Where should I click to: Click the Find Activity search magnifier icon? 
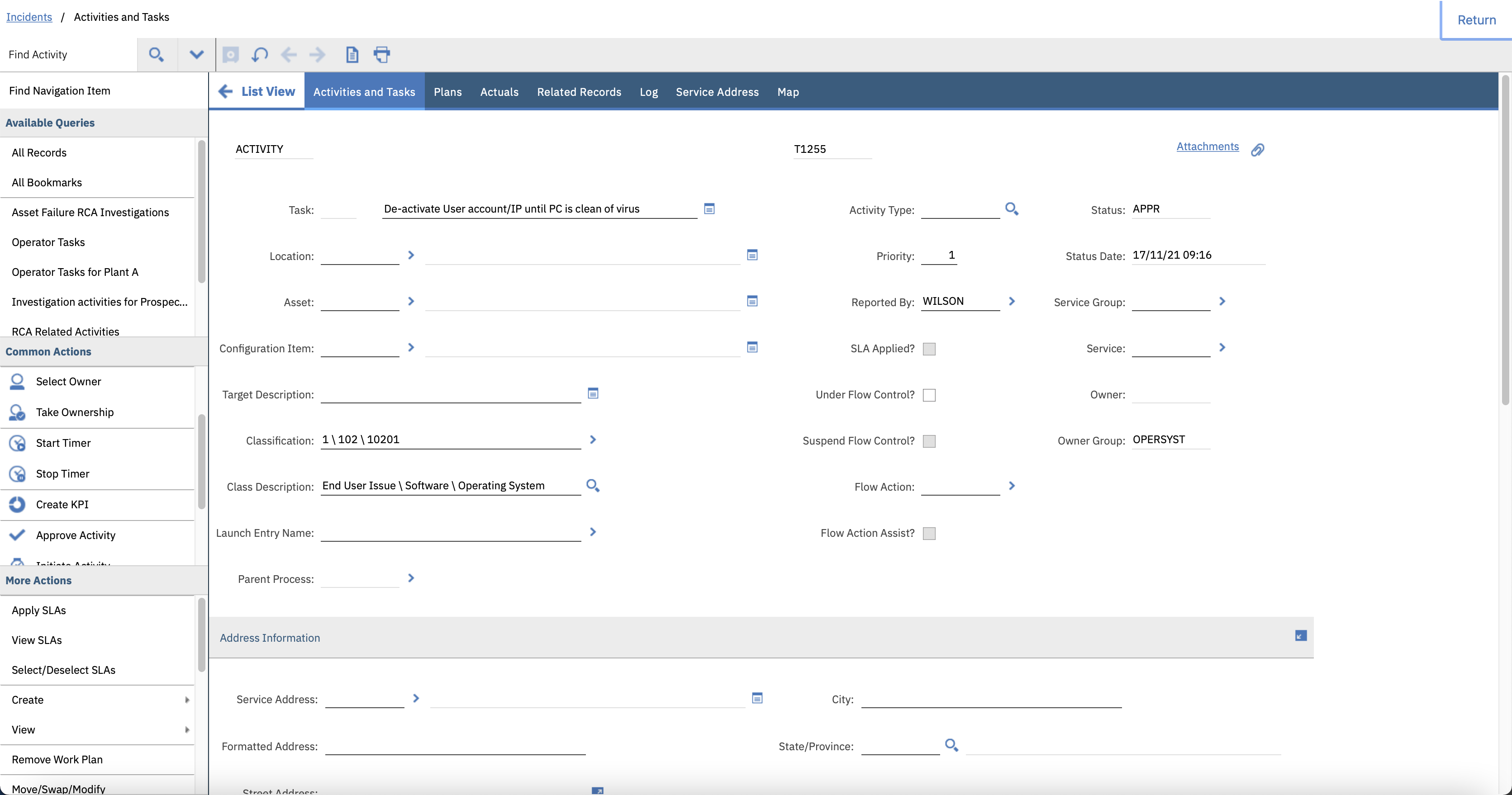click(156, 55)
